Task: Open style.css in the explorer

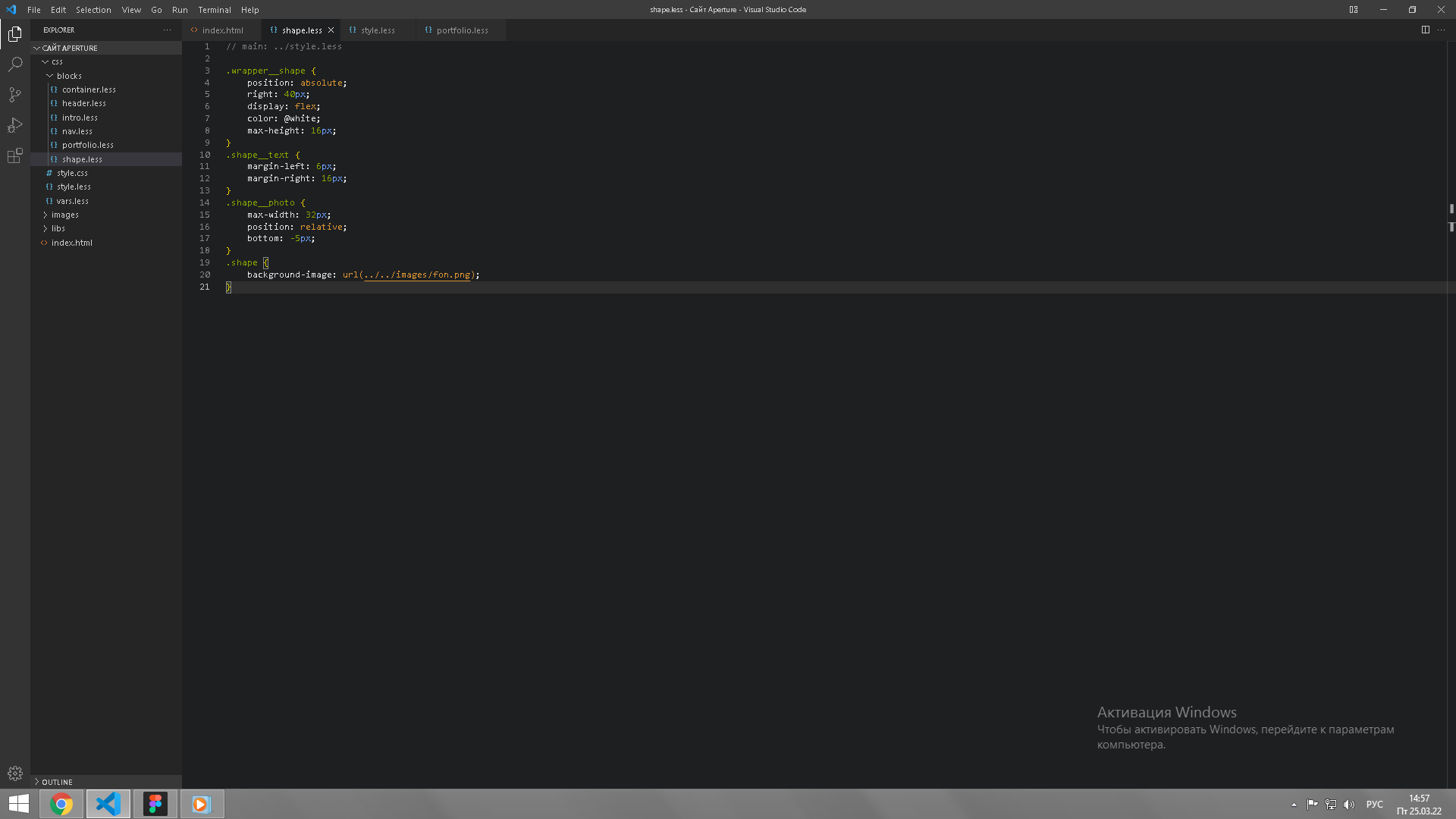Action: (106, 173)
